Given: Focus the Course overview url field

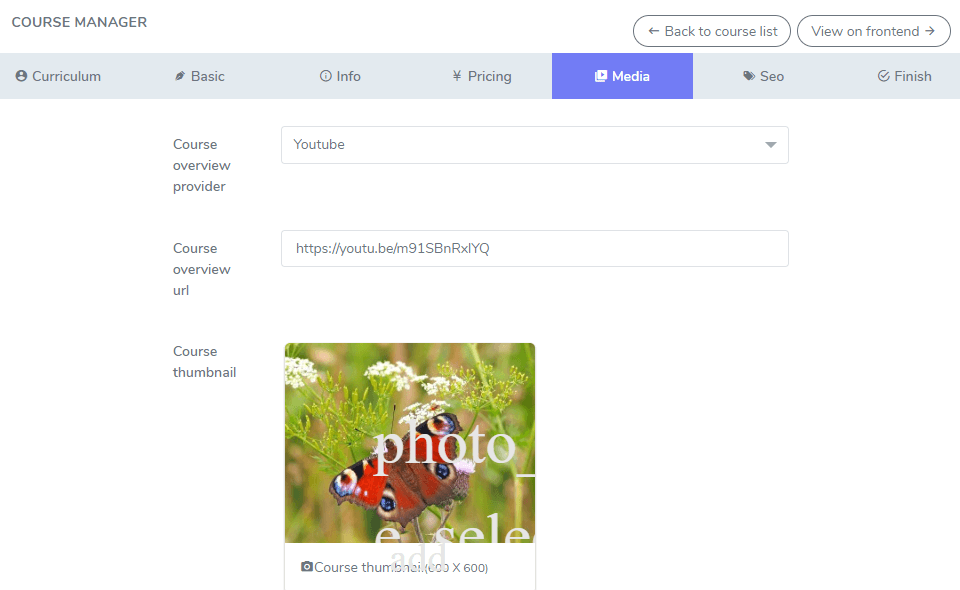Looking at the screenshot, I should [534, 249].
